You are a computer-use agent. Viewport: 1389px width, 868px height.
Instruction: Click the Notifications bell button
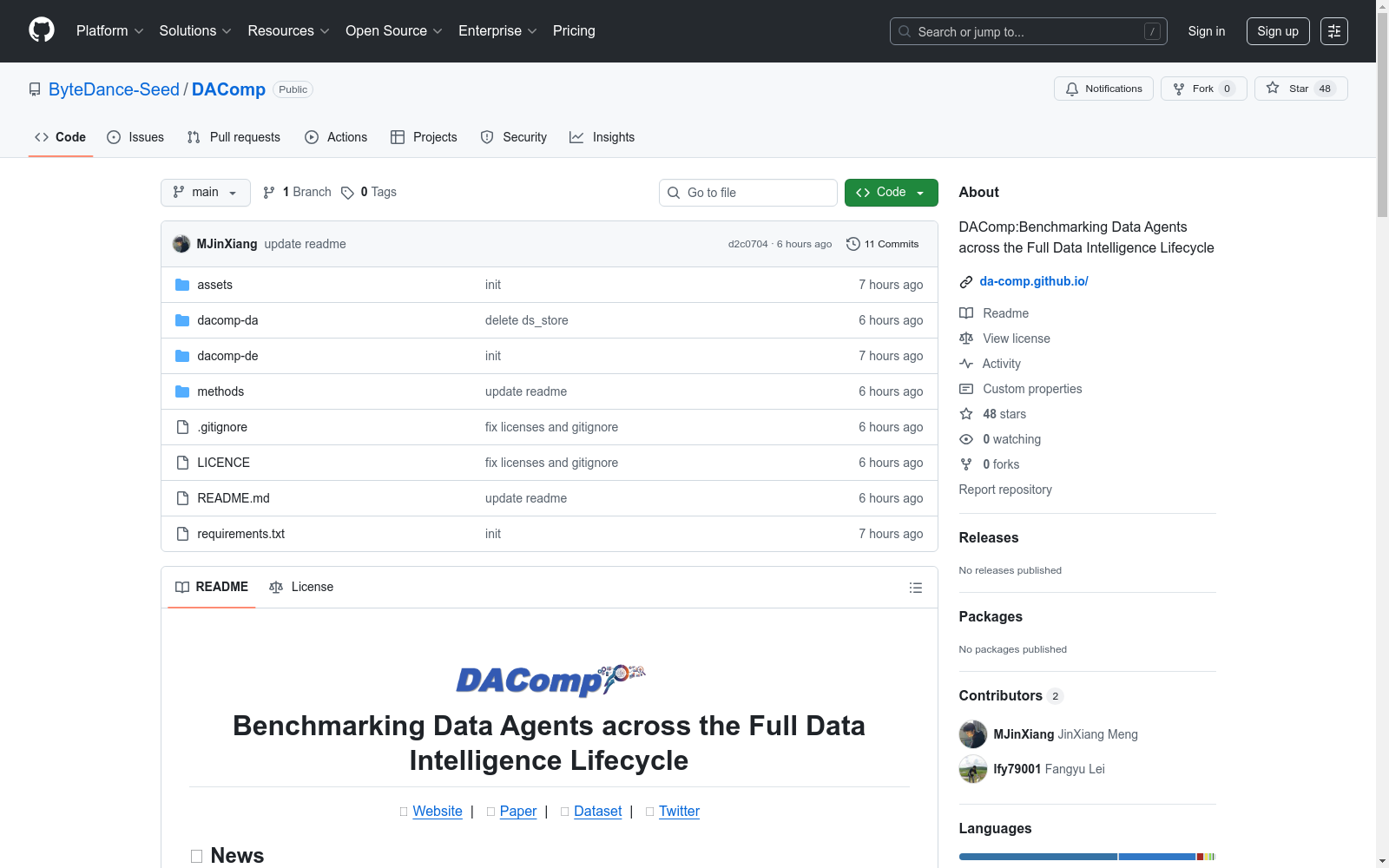tap(1103, 89)
